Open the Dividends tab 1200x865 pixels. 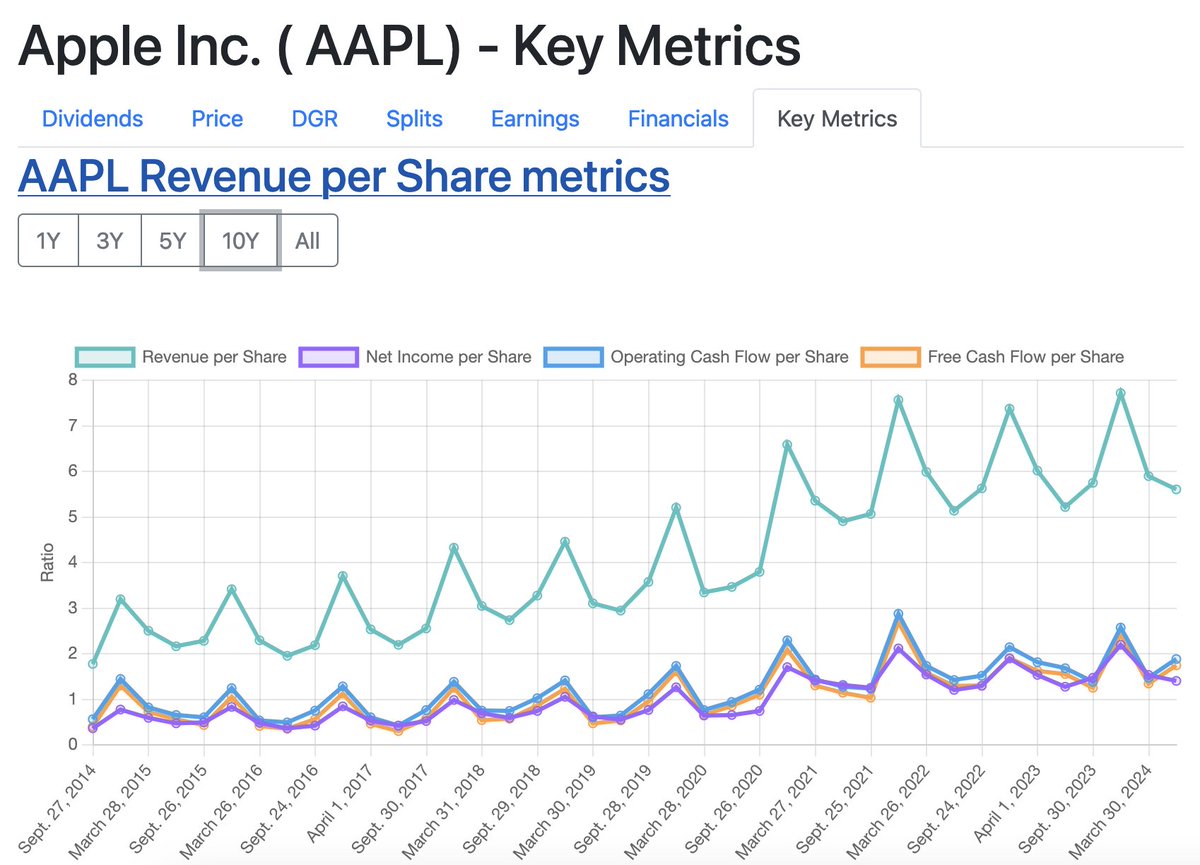pos(92,119)
